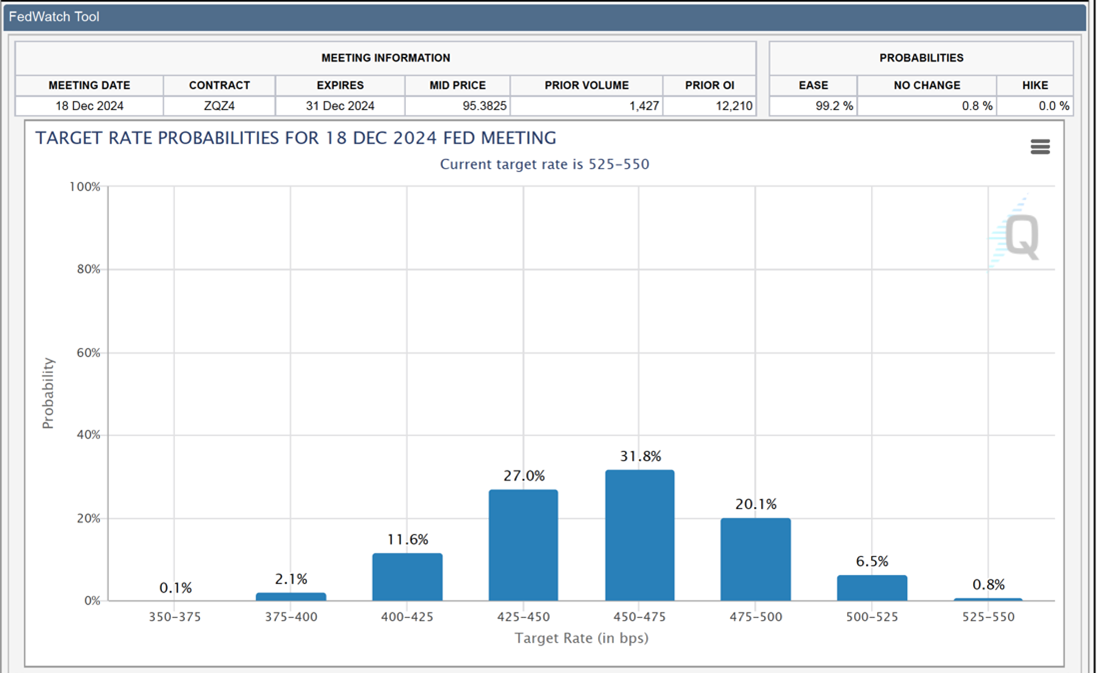The width and height of the screenshot is (1100, 673).
Task: Click the 425-450 bar showing 27.0%
Action: click(x=523, y=545)
